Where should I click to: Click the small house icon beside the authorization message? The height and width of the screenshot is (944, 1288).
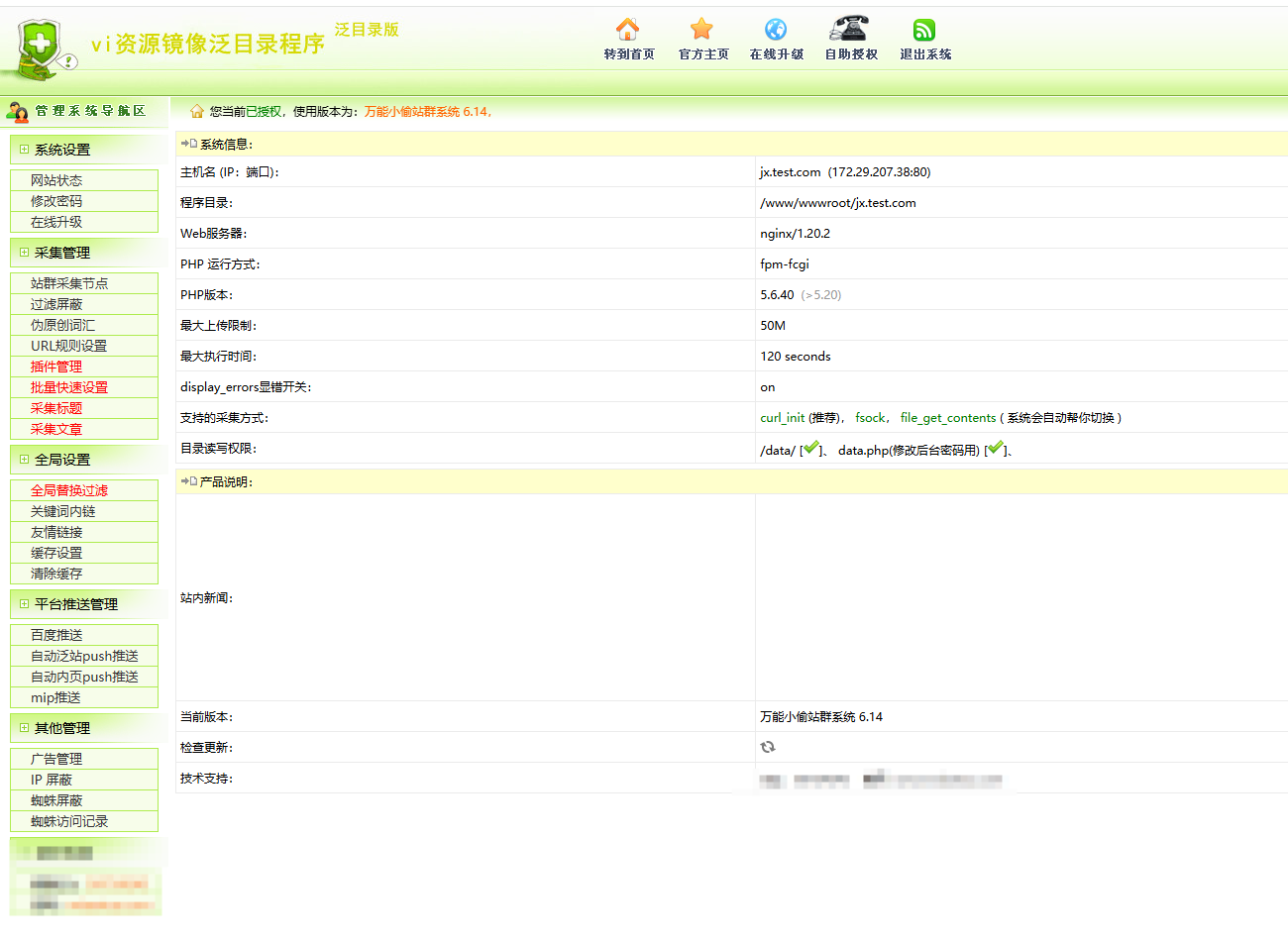(196, 110)
